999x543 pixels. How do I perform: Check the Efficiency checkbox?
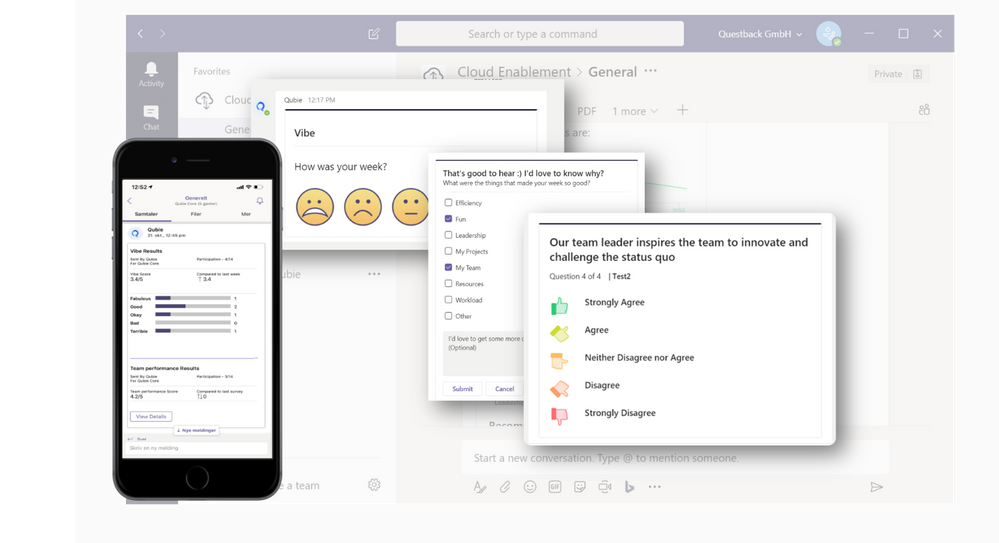[448, 203]
